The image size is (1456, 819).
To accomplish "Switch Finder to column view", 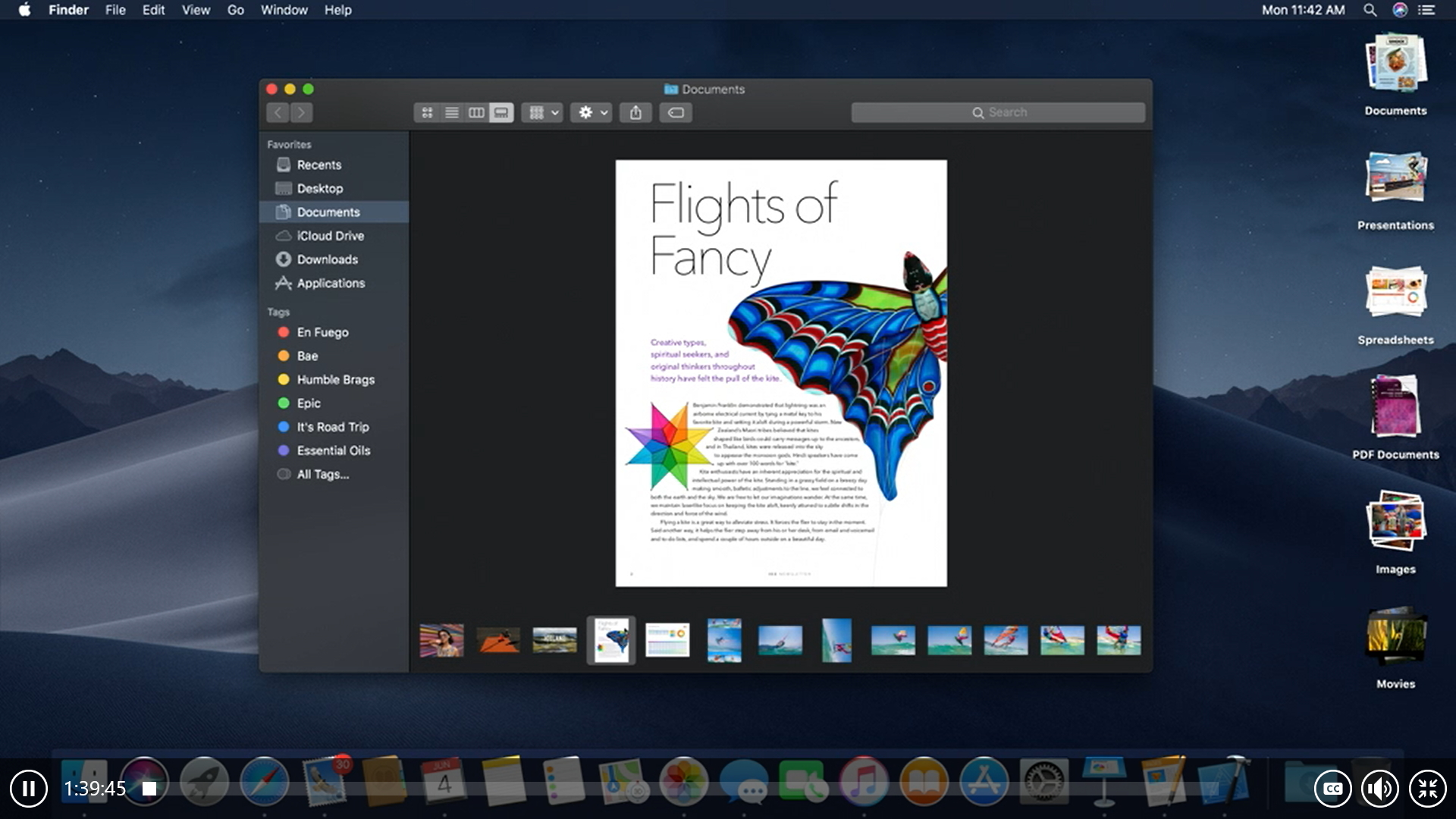I will coord(476,113).
